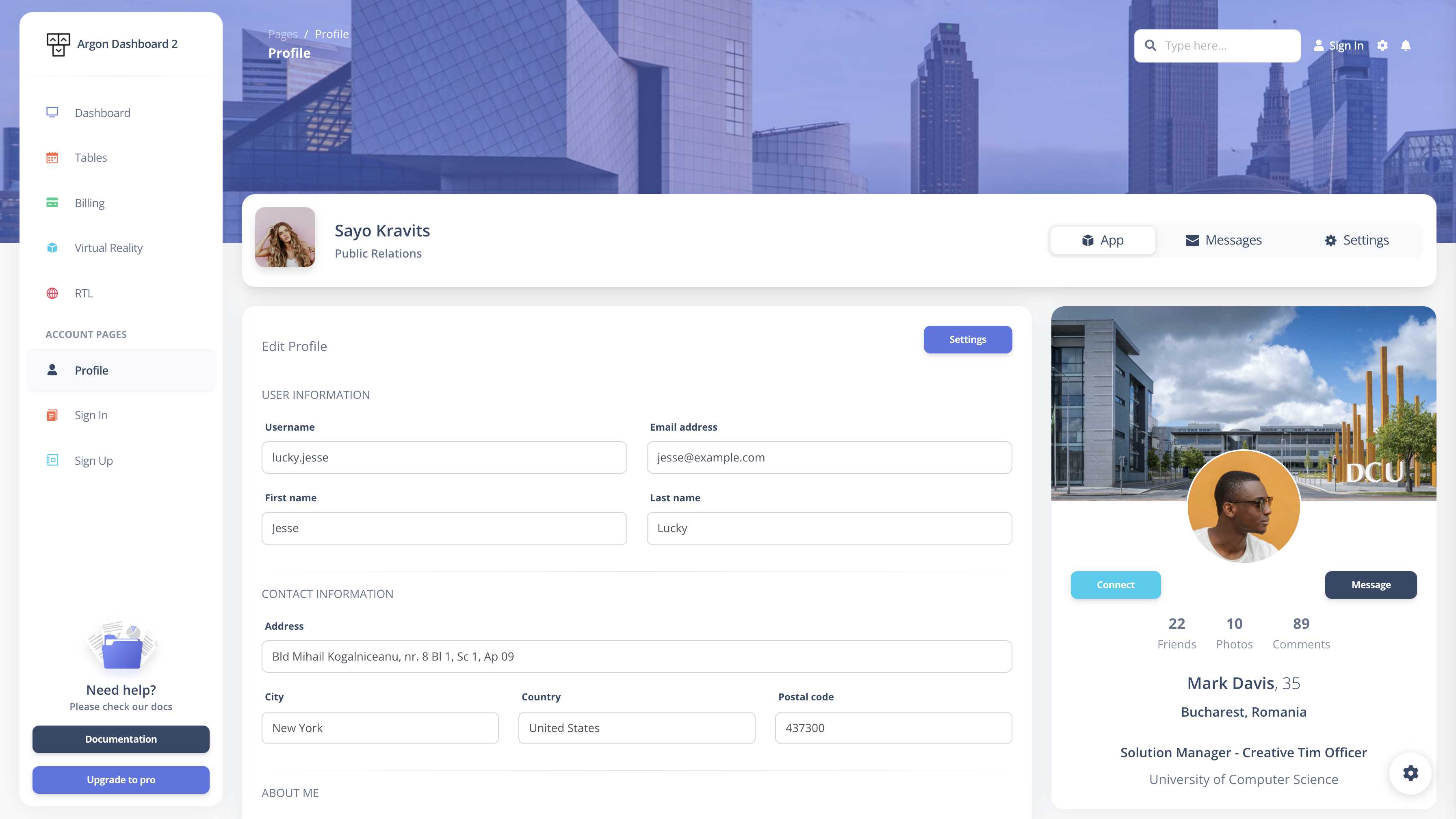Click the Message button
1456x819 pixels.
coord(1371,585)
